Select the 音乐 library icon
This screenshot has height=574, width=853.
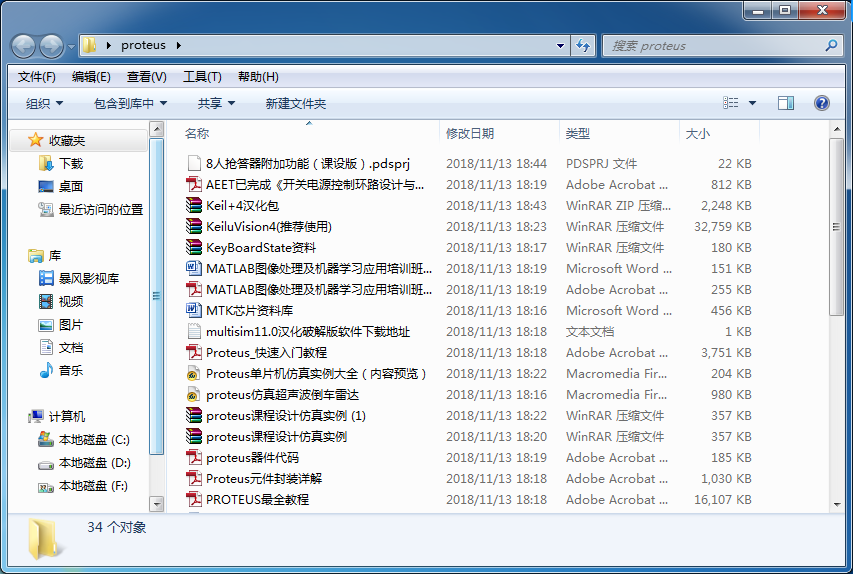click(x=46, y=371)
